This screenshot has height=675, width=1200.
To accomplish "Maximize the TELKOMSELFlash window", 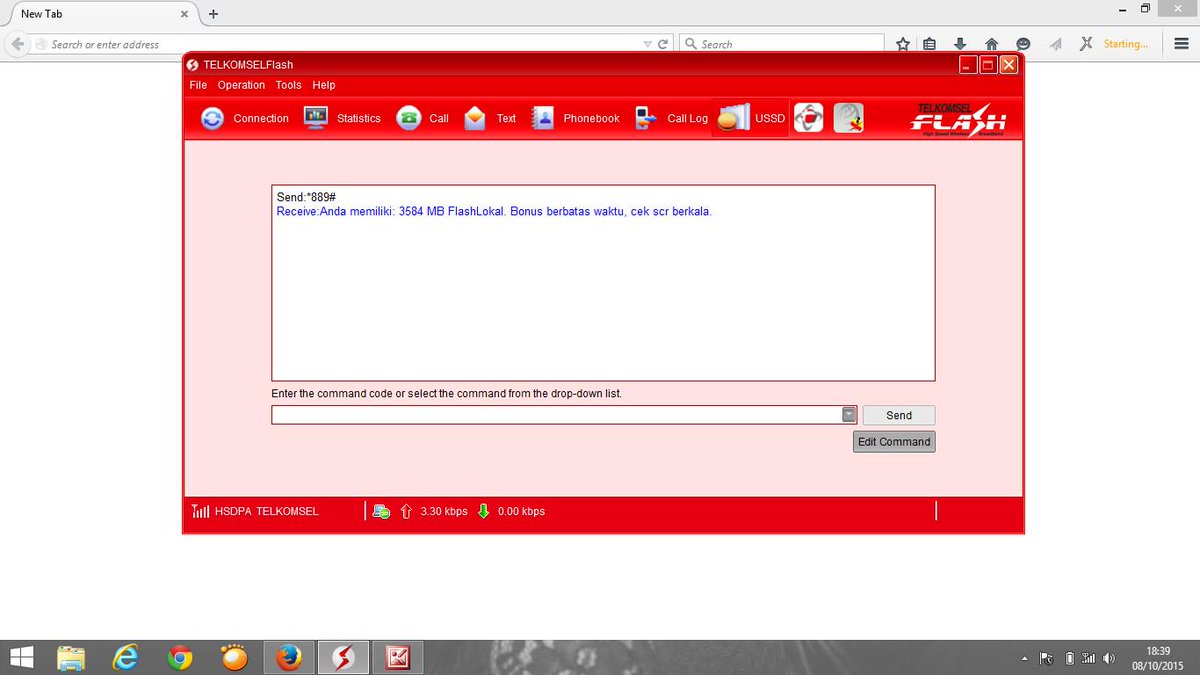I will pos(988,64).
